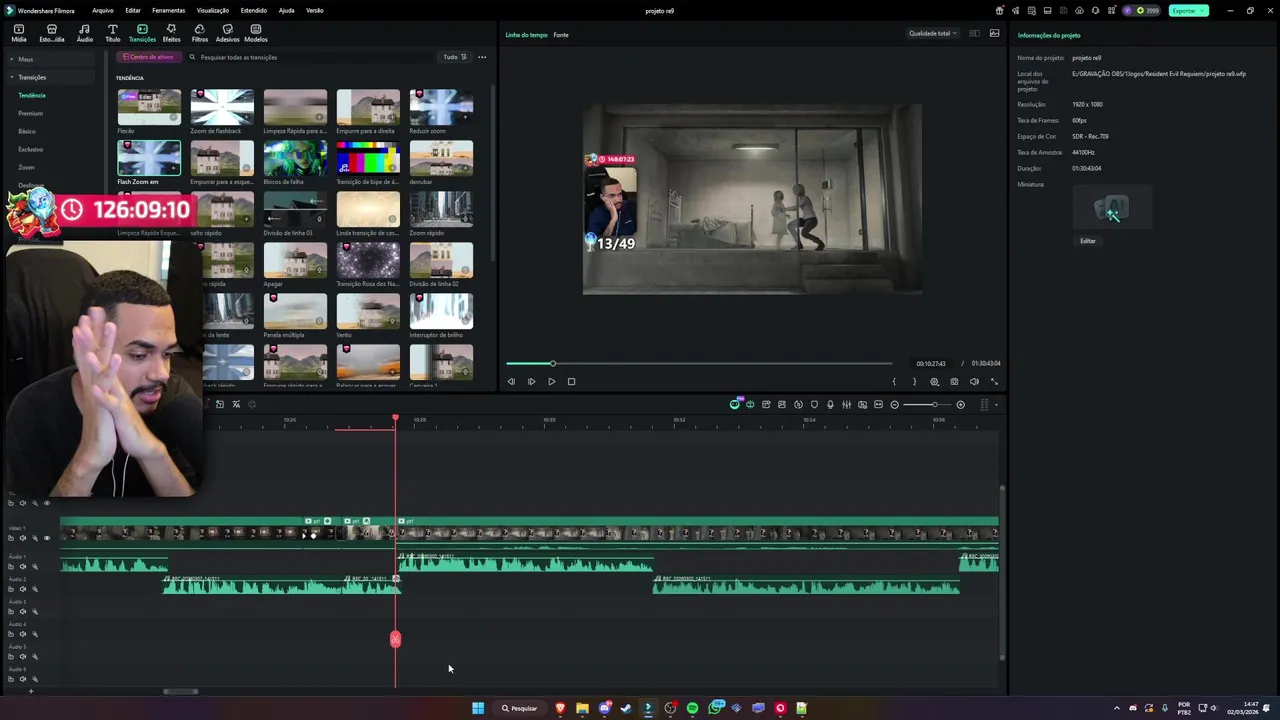Open the transitions panel more options

click(x=482, y=57)
